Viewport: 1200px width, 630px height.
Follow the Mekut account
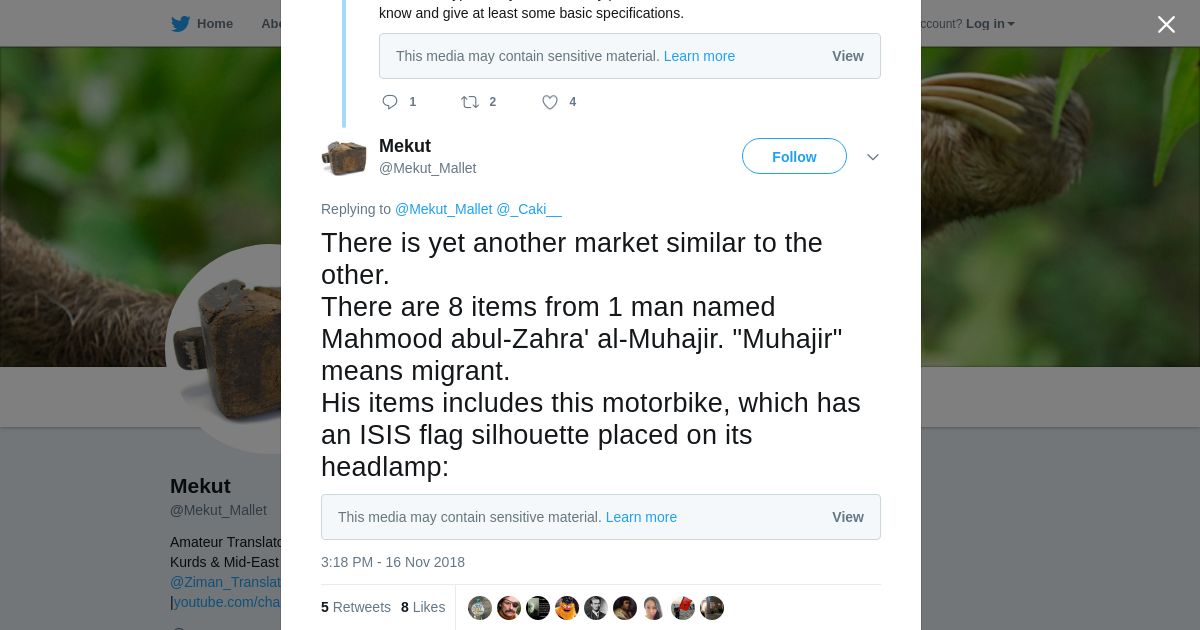point(794,157)
